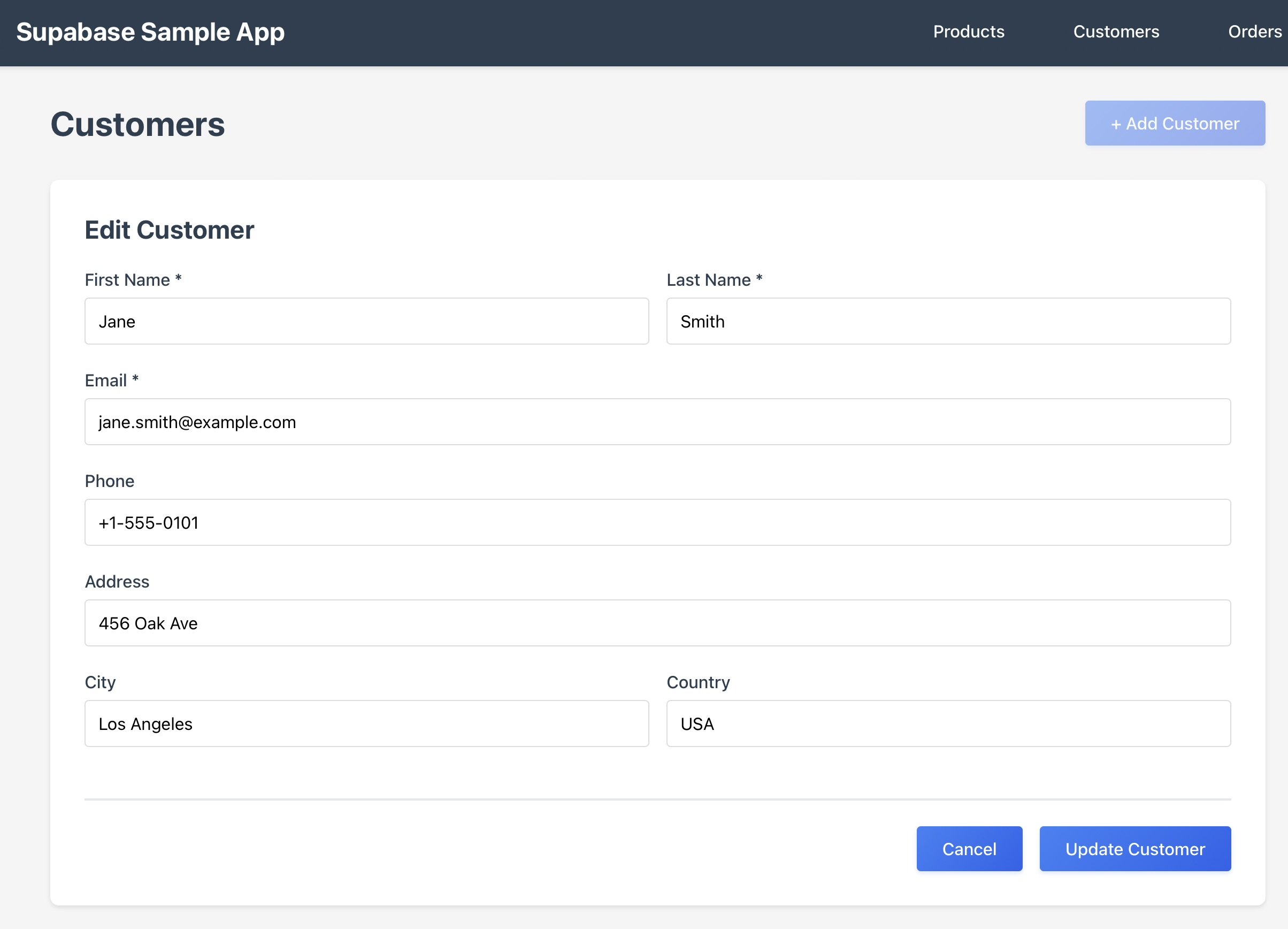Click the Supabase Sample App title
This screenshot has height=929, width=1288.
pos(150,32)
